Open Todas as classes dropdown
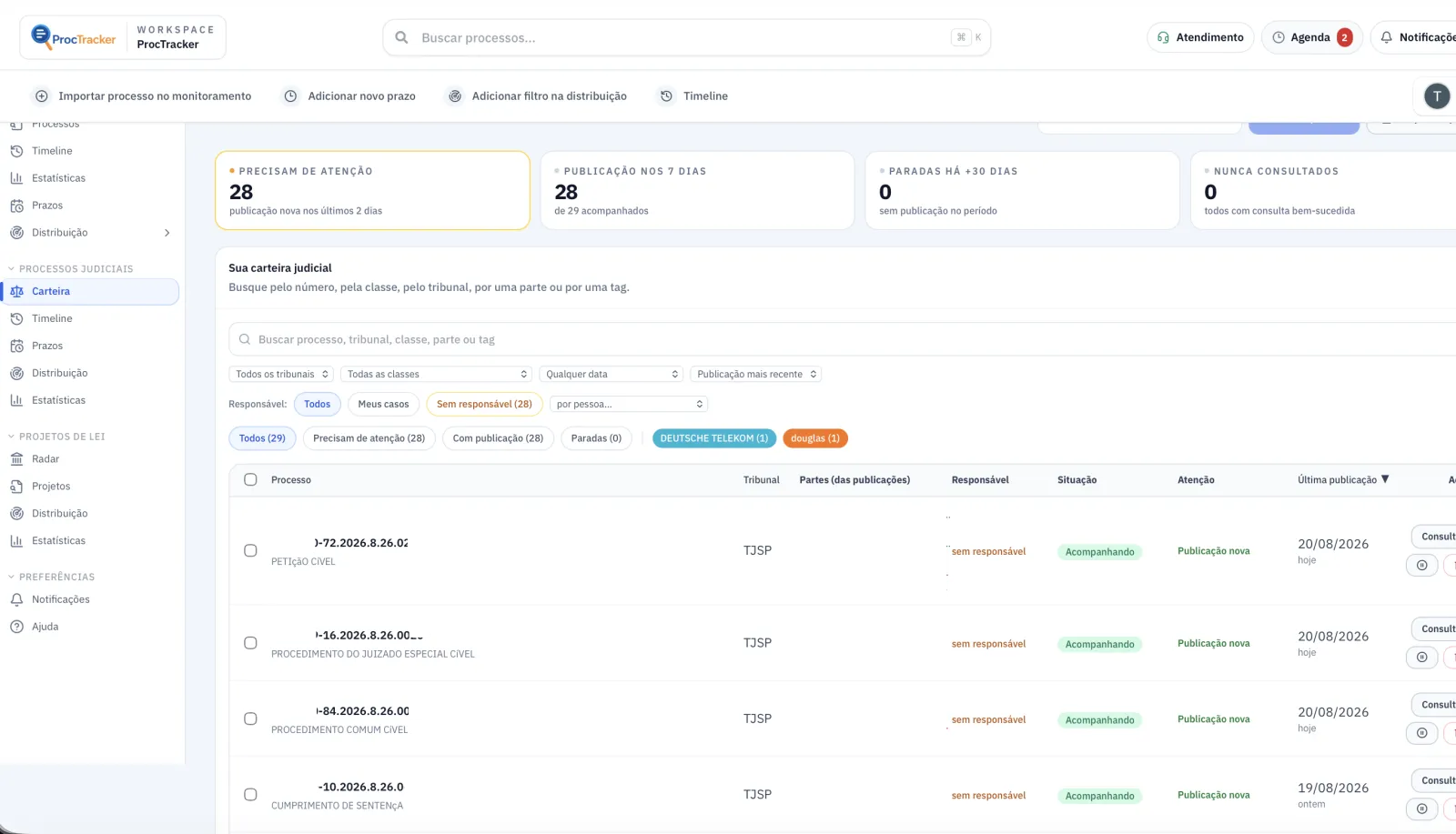This screenshot has height=834, width=1456. point(436,374)
